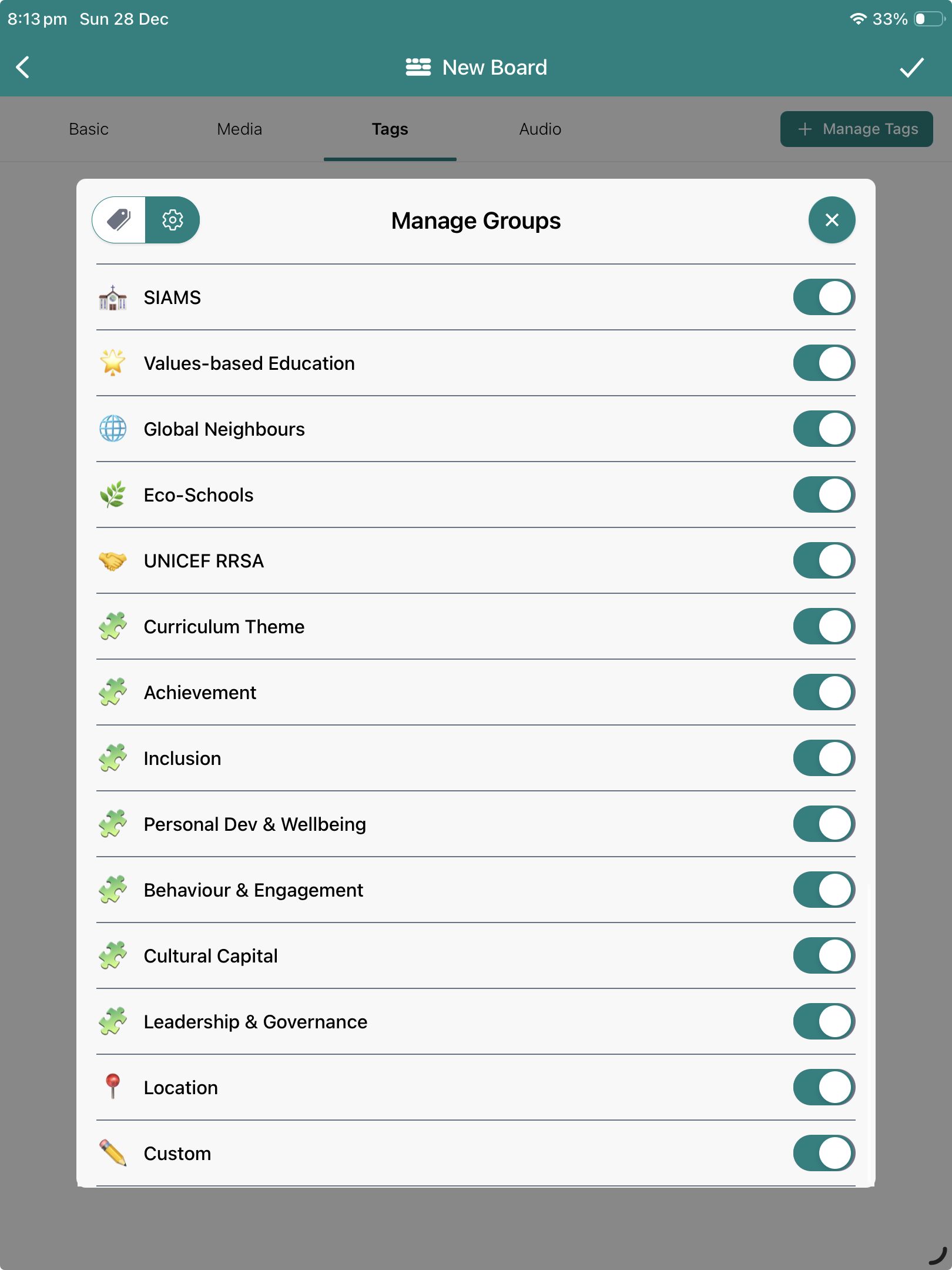Open the Manage Tags panel

click(856, 129)
